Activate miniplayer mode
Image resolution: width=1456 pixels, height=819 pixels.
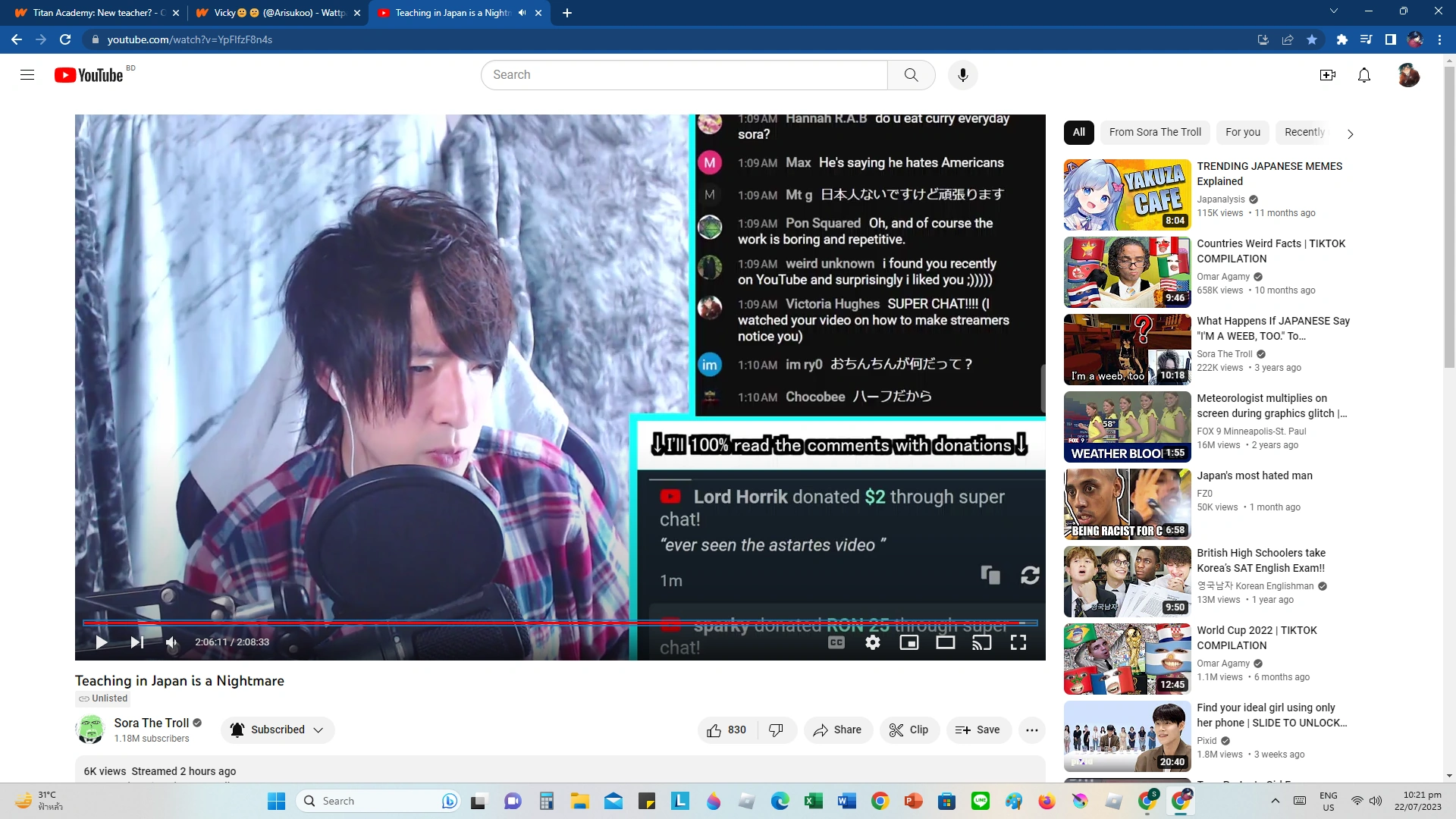909,642
